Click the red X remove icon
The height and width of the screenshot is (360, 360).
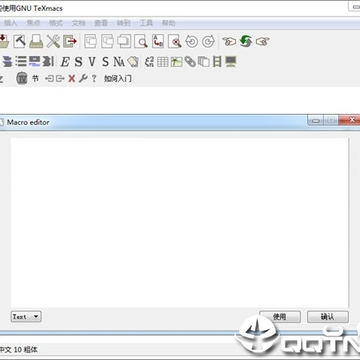[x=72, y=79]
